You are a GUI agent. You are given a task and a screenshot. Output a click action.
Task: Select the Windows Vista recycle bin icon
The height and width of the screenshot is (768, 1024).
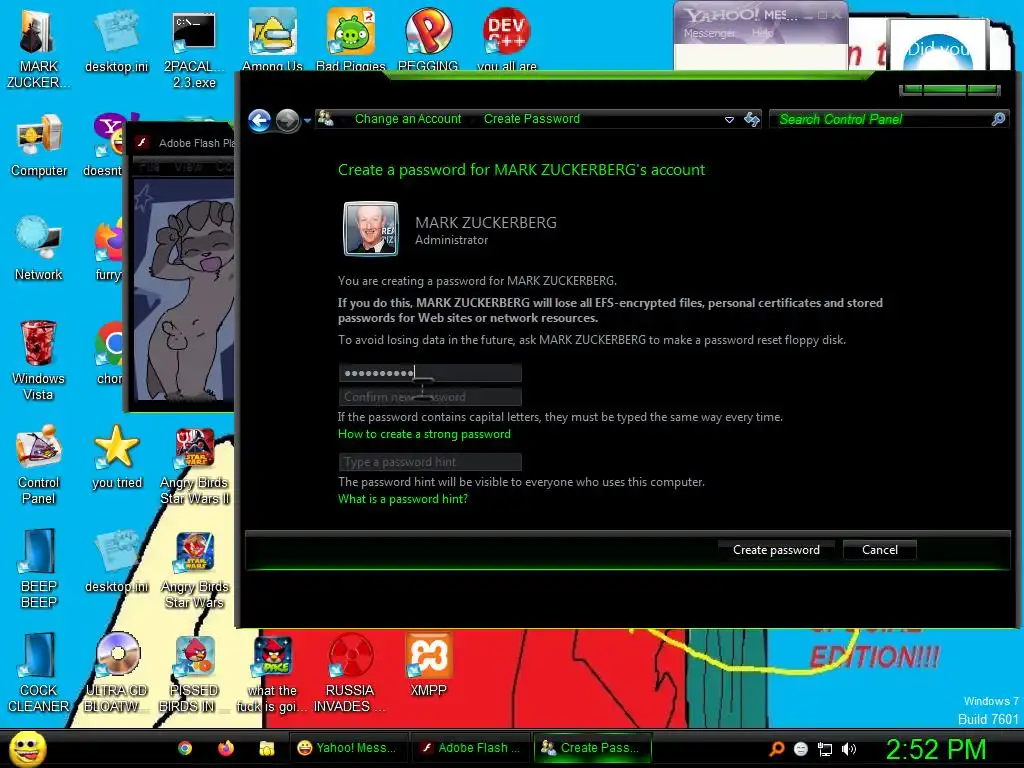[38, 360]
